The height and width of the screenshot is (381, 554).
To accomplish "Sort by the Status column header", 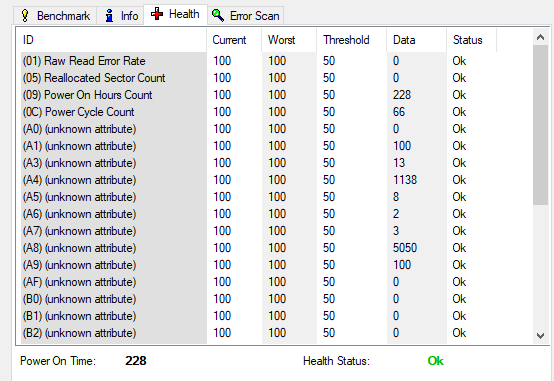I will pos(471,40).
